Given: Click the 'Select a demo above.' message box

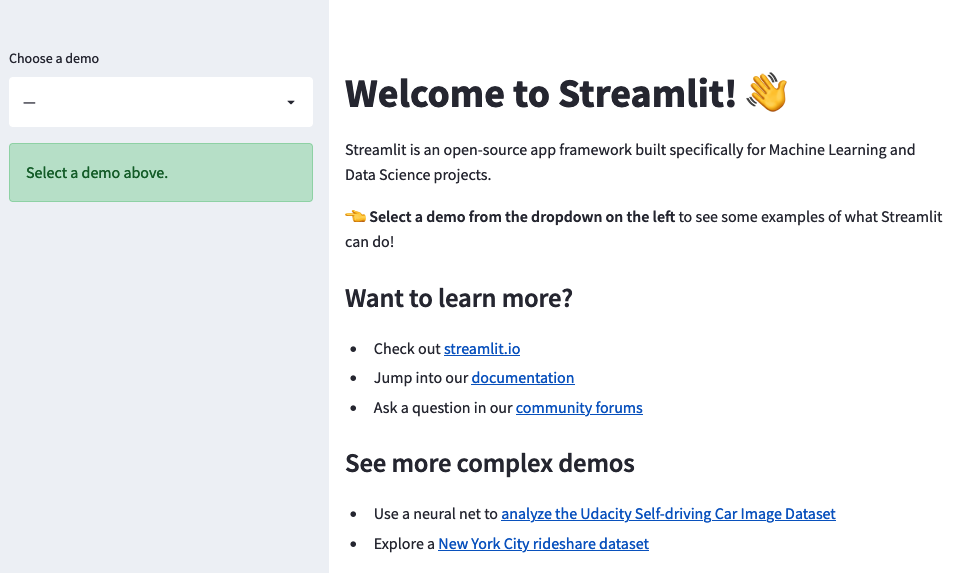Looking at the screenshot, I should (161, 173).
